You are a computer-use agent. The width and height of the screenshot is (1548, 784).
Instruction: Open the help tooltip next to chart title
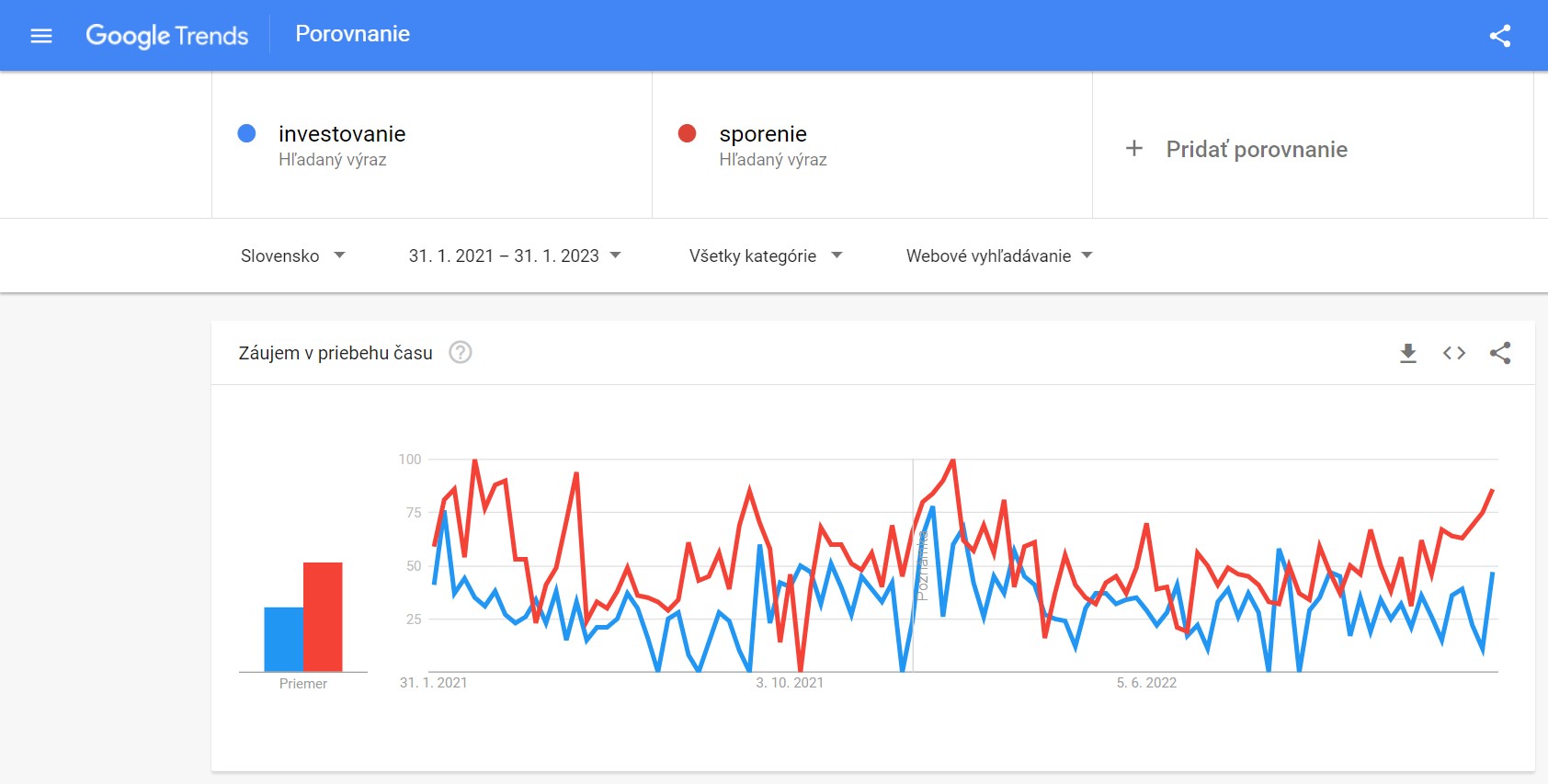click(x=461, y=352)
